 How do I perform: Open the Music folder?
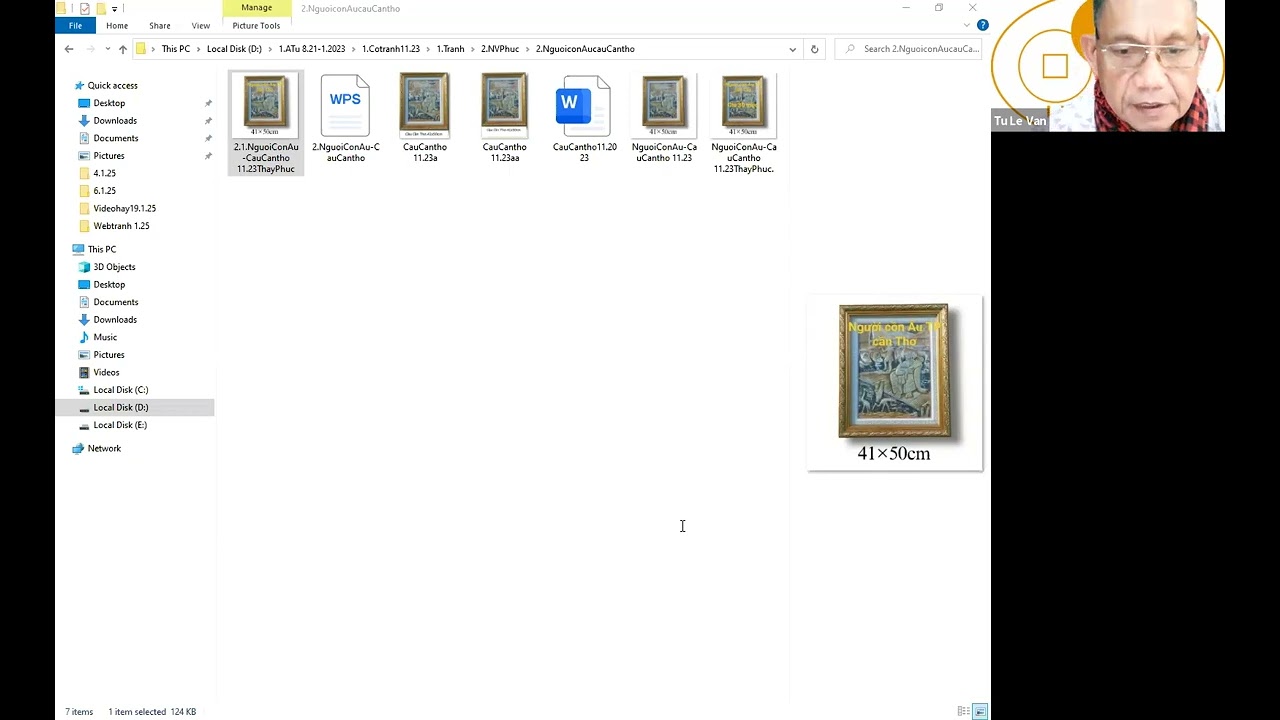[x=105, y=337]
